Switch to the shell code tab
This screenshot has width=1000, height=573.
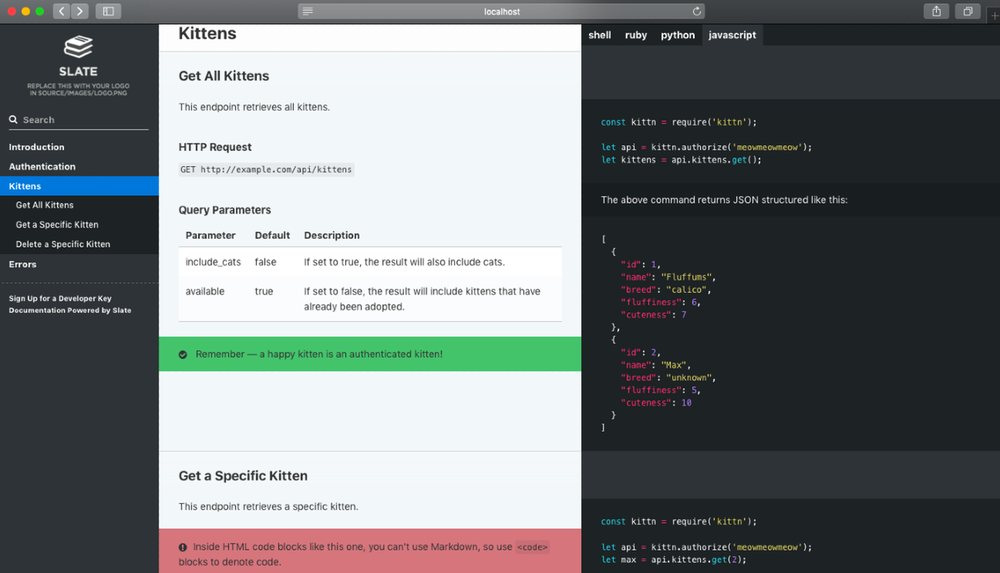[599, 35]
